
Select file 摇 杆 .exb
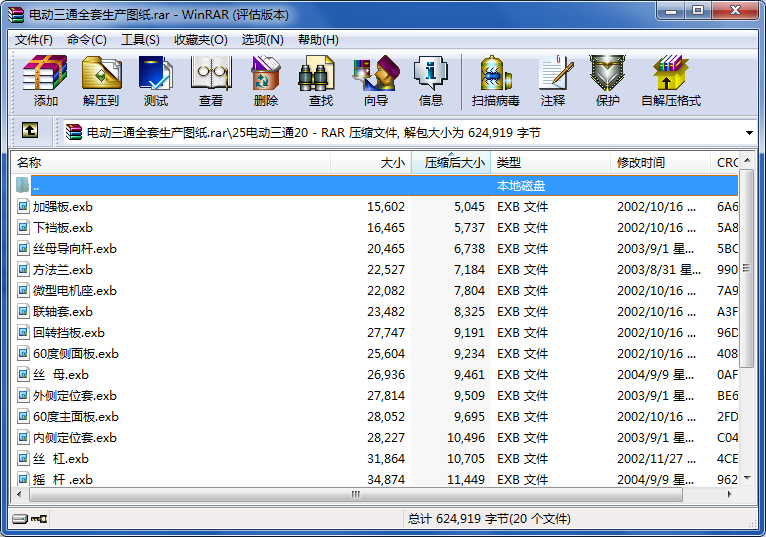[x=63, y=479]
